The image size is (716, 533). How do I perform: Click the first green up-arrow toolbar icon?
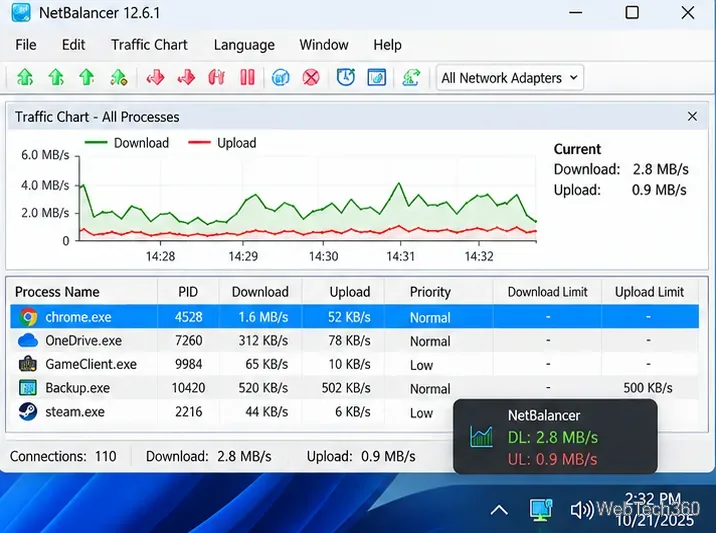click(x=25, y=78)
